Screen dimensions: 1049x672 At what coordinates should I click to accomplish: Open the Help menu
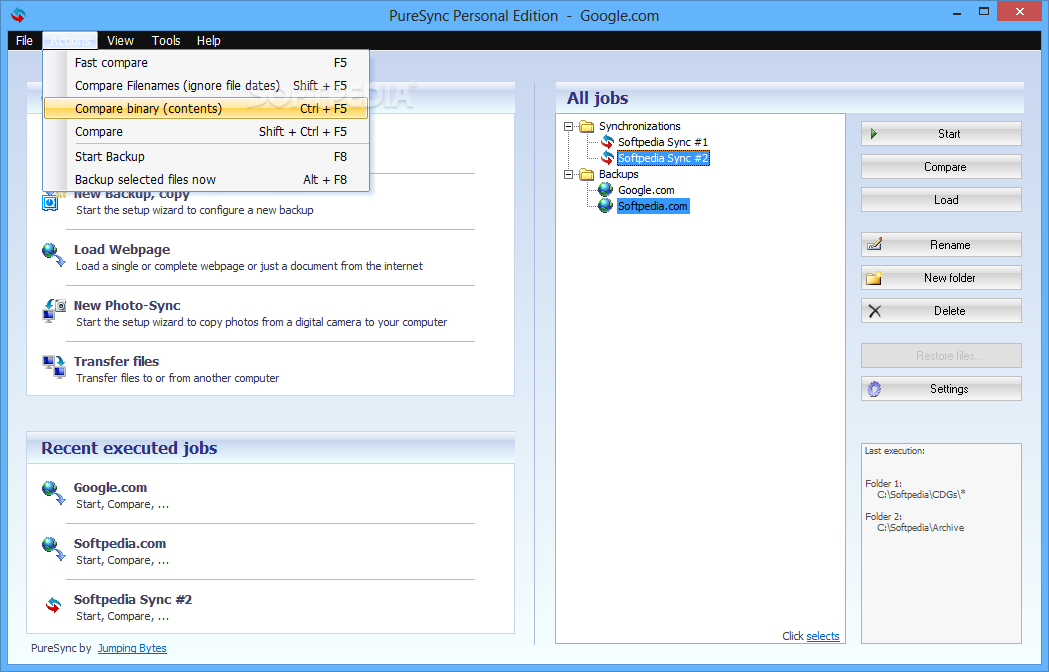pos(209,40)
